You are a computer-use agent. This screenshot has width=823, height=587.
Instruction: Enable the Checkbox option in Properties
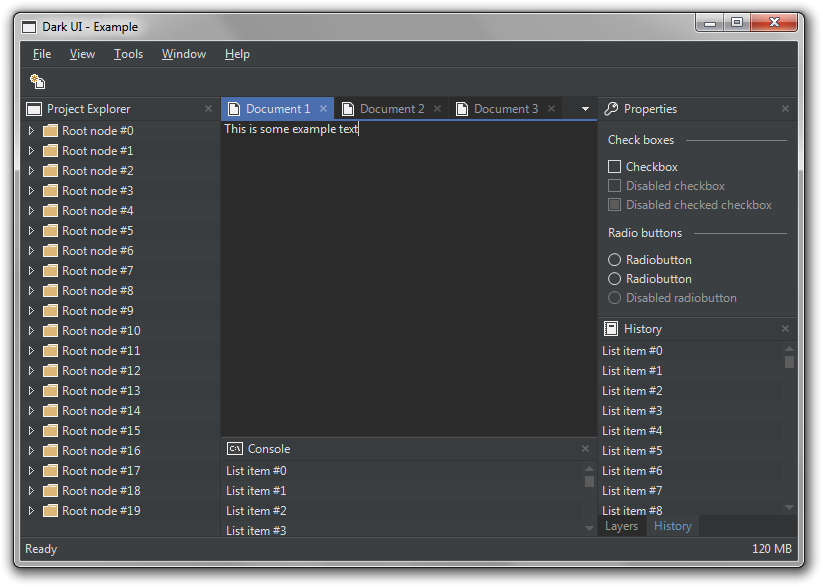(614, 166)
